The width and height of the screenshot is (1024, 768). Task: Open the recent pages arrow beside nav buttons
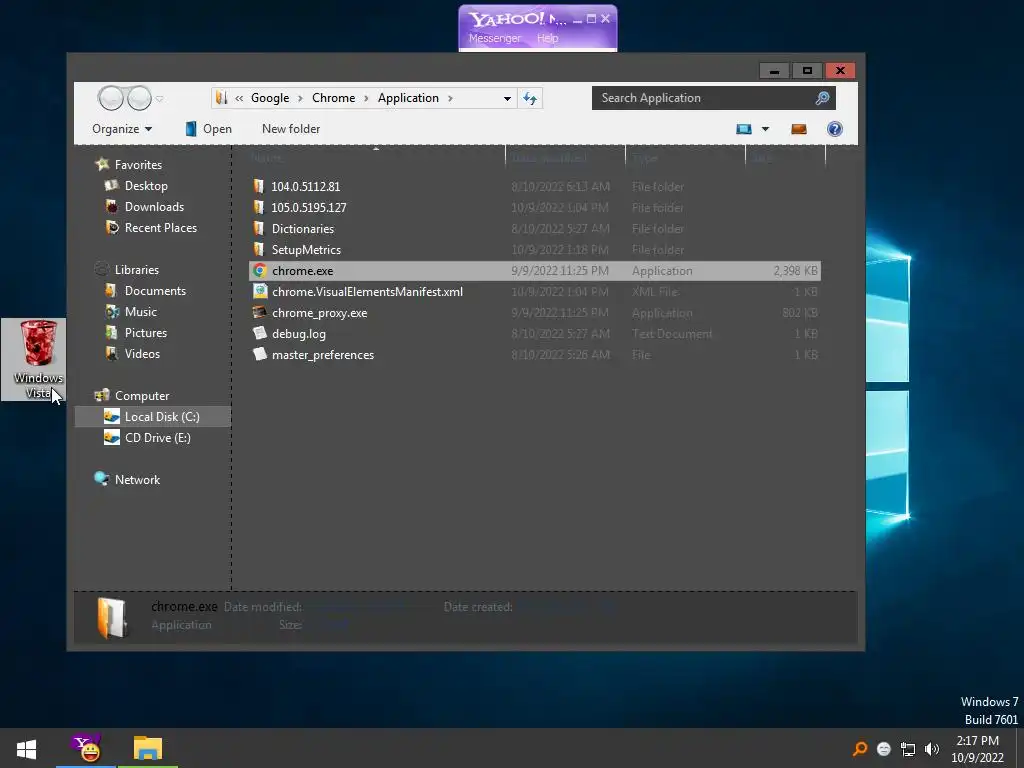pos(159,99)
